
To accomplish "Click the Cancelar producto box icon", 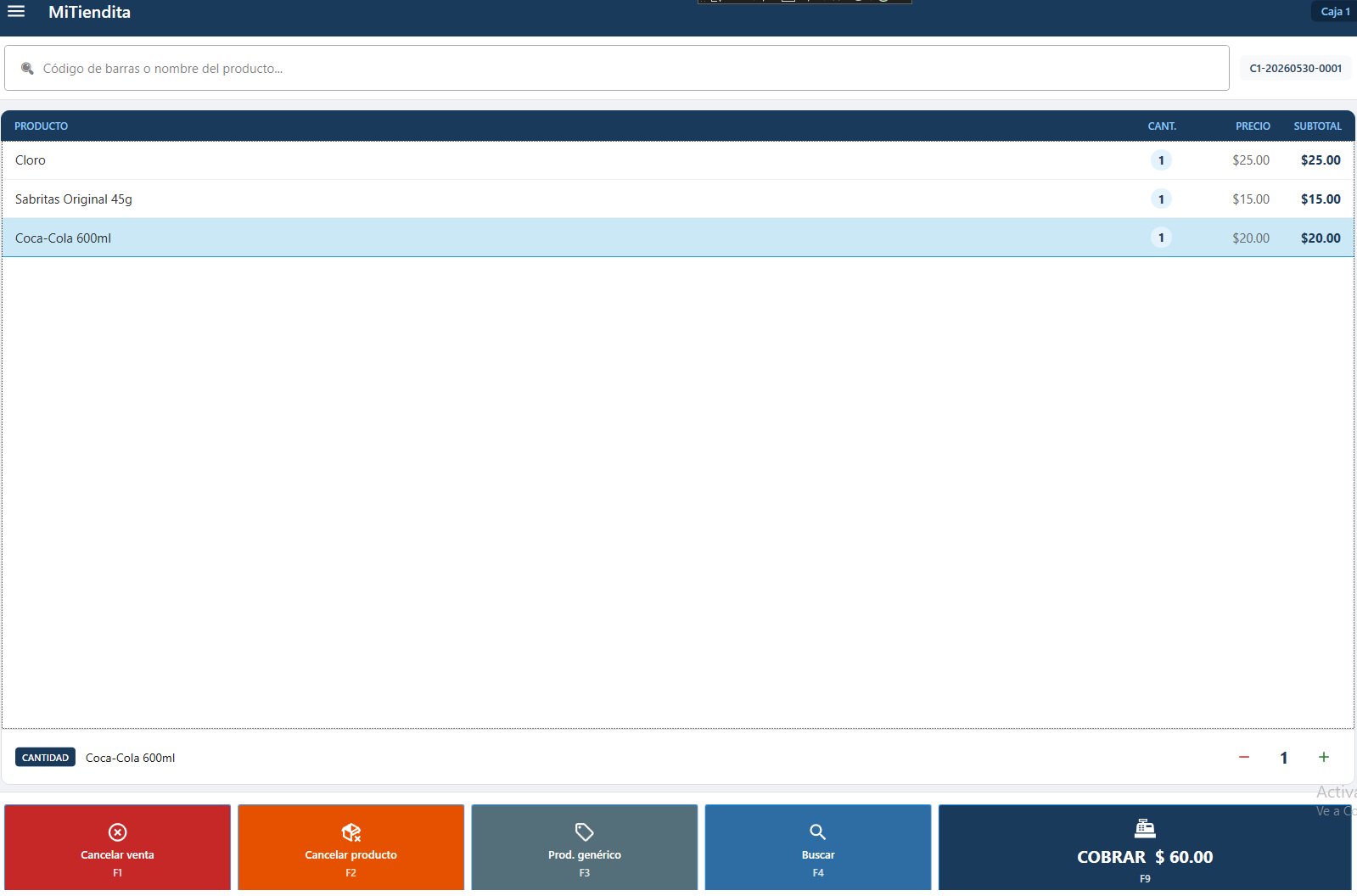I will pos(351,832).
